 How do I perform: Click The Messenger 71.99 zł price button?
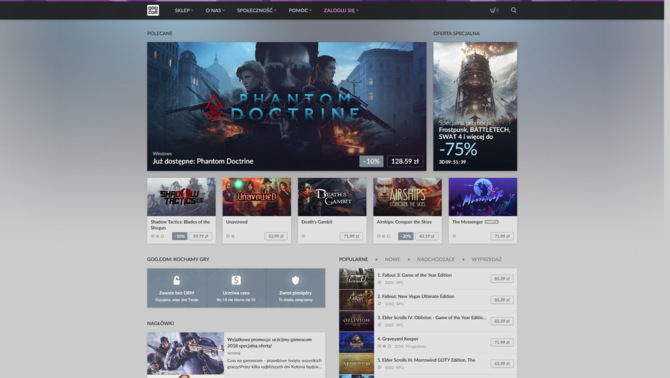point(502,236)
